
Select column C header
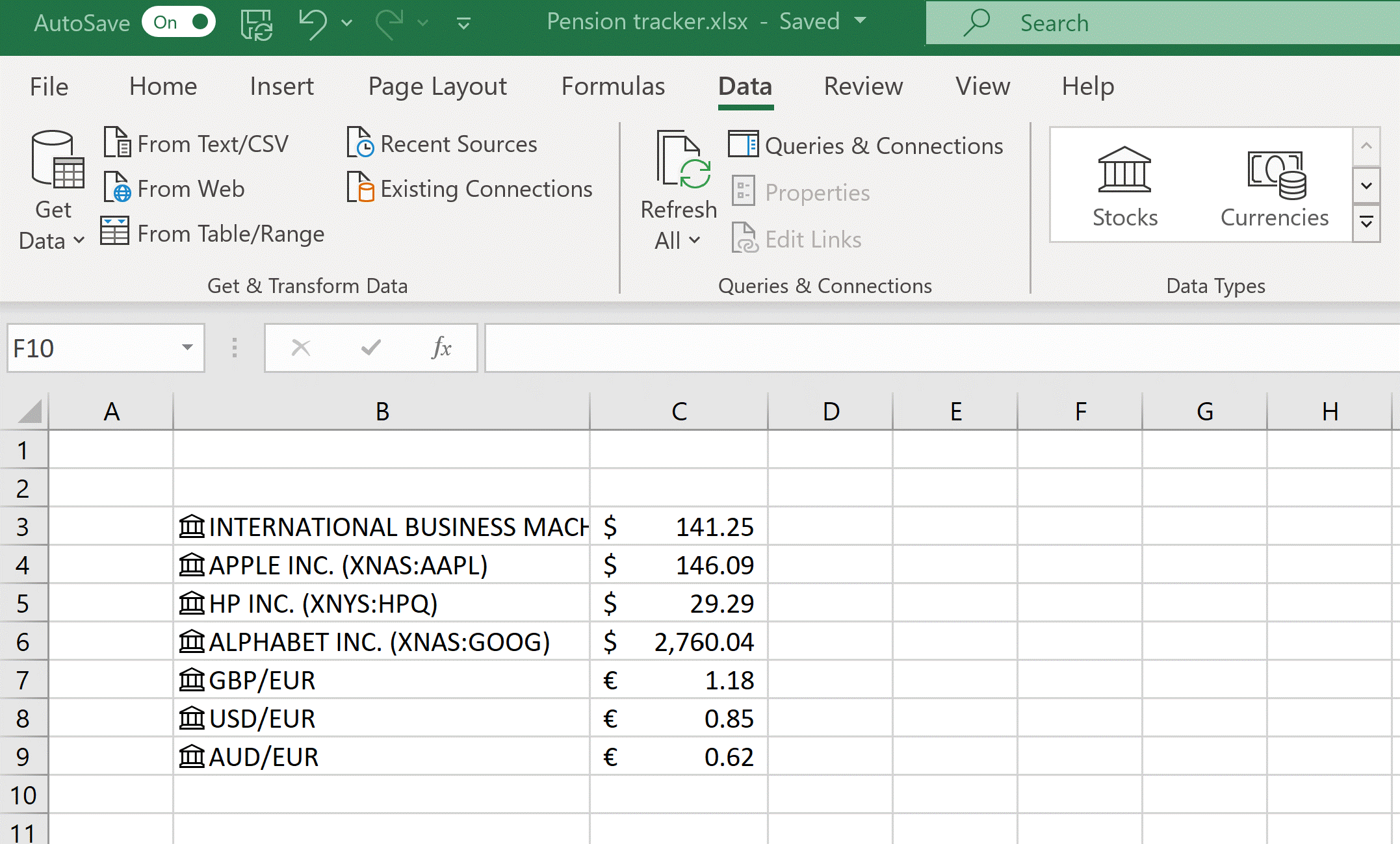tap(679, 411)
